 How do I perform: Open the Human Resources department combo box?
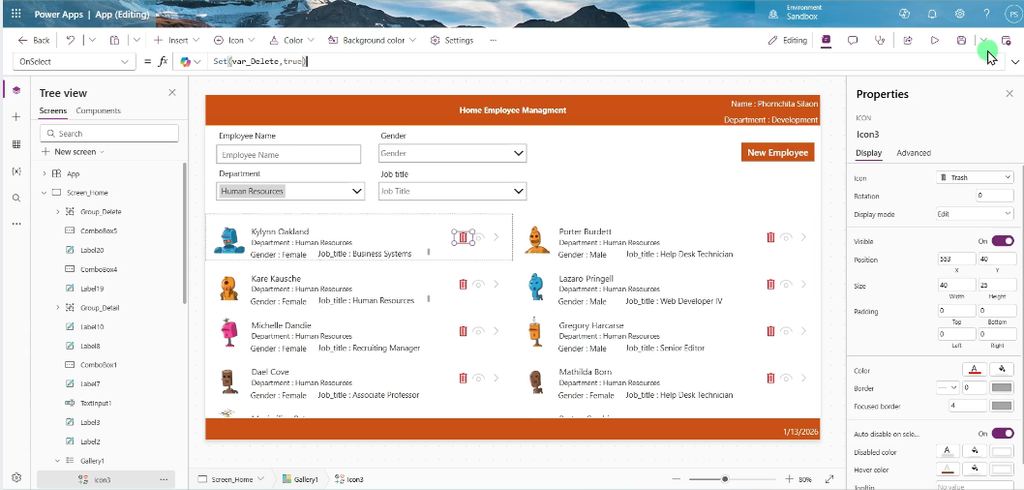coord(290,191)
